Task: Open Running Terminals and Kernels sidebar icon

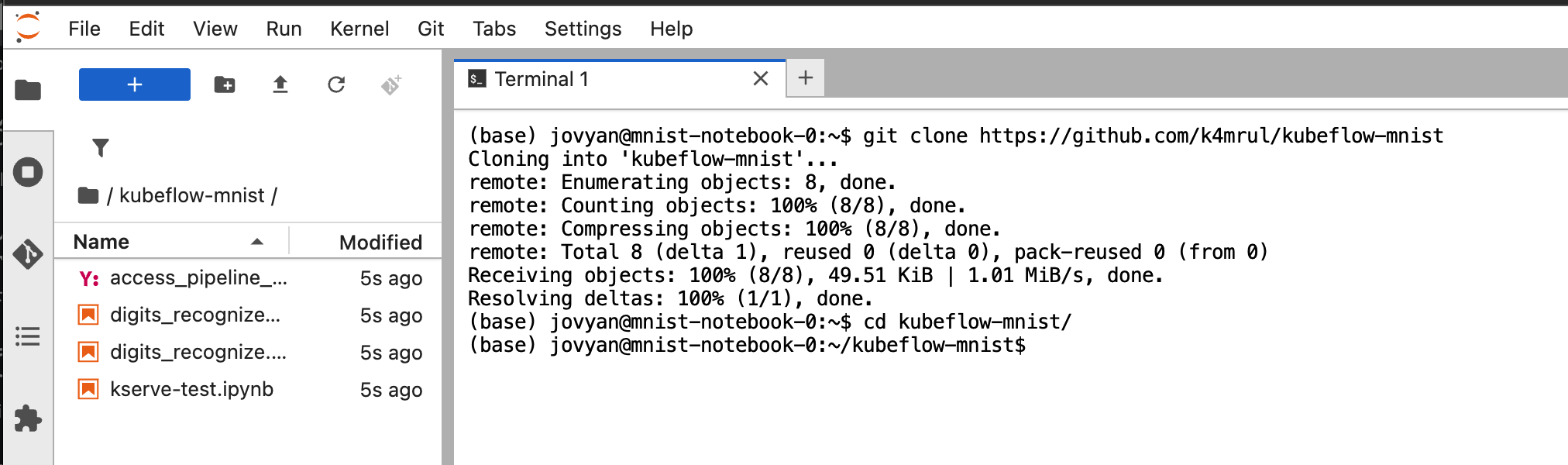Action: point(28,172)
